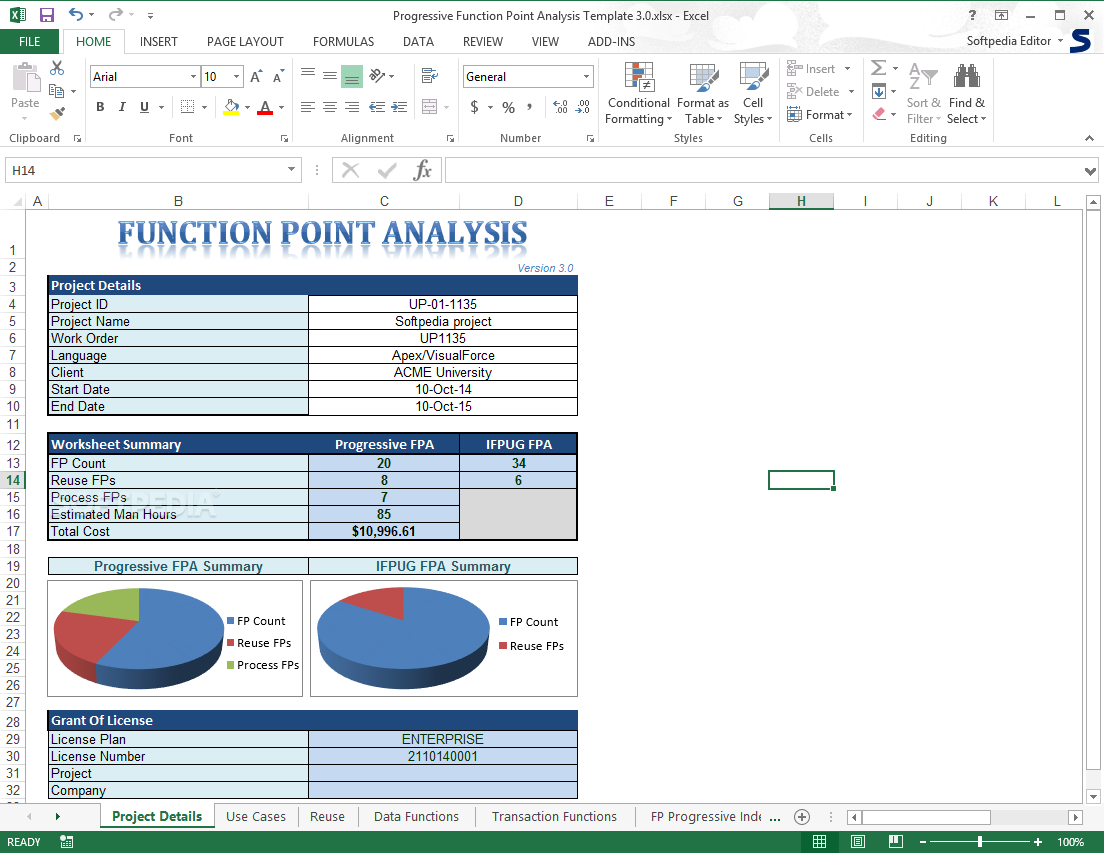Expand the formula bar
The width and height of the screenshot is (1104, 853).
coord(1090,170)
